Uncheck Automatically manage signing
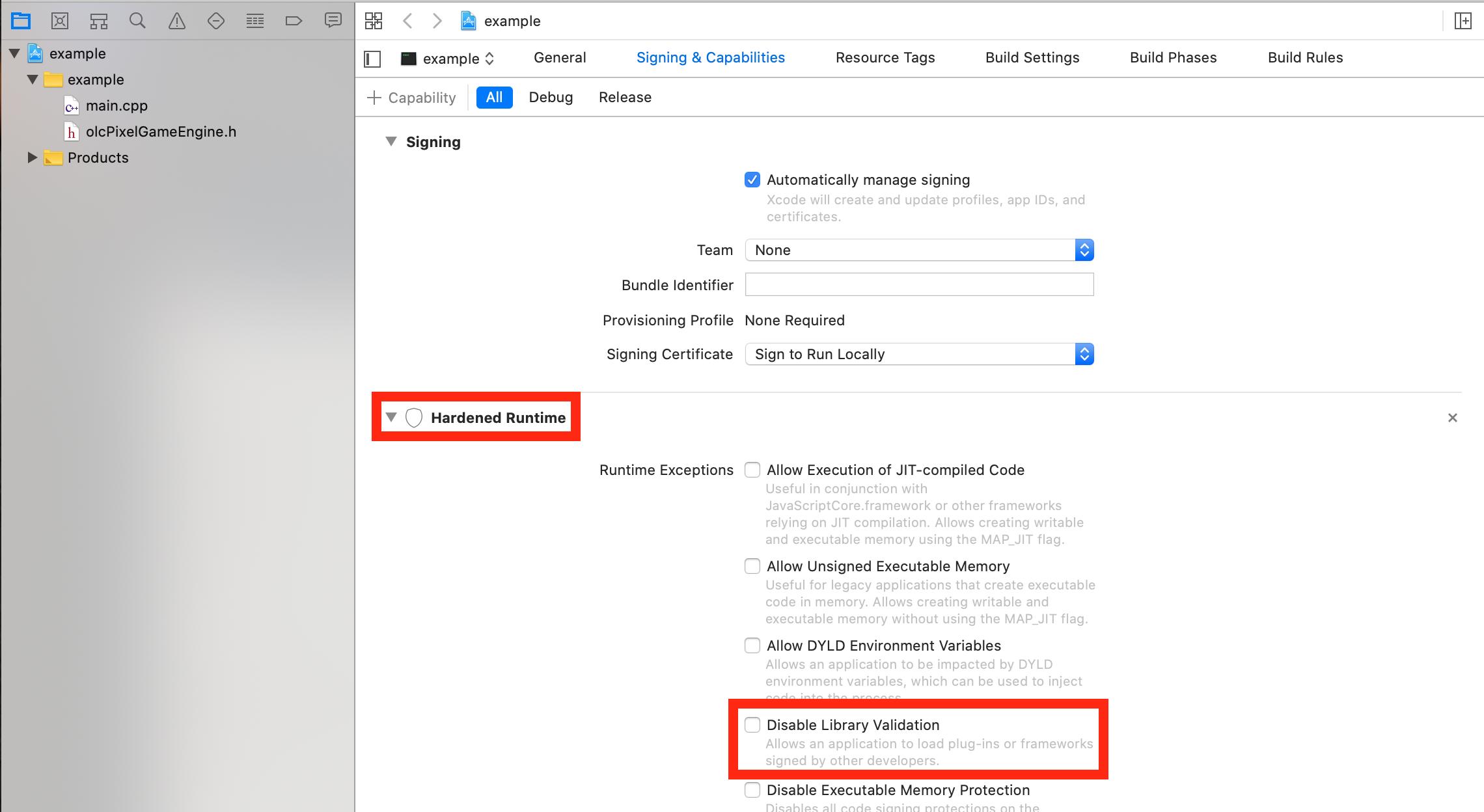1484x812 pixels. (752, 180)
